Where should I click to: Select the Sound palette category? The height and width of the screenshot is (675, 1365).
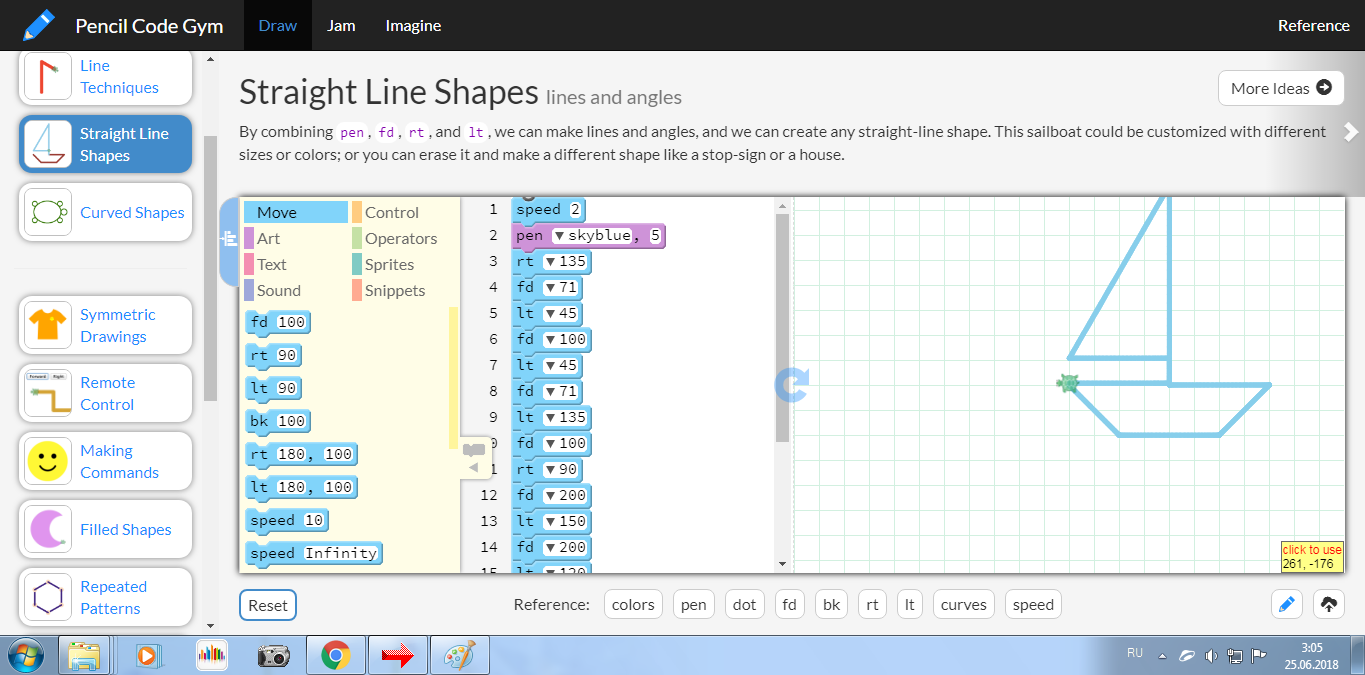[x=296, y=290]
